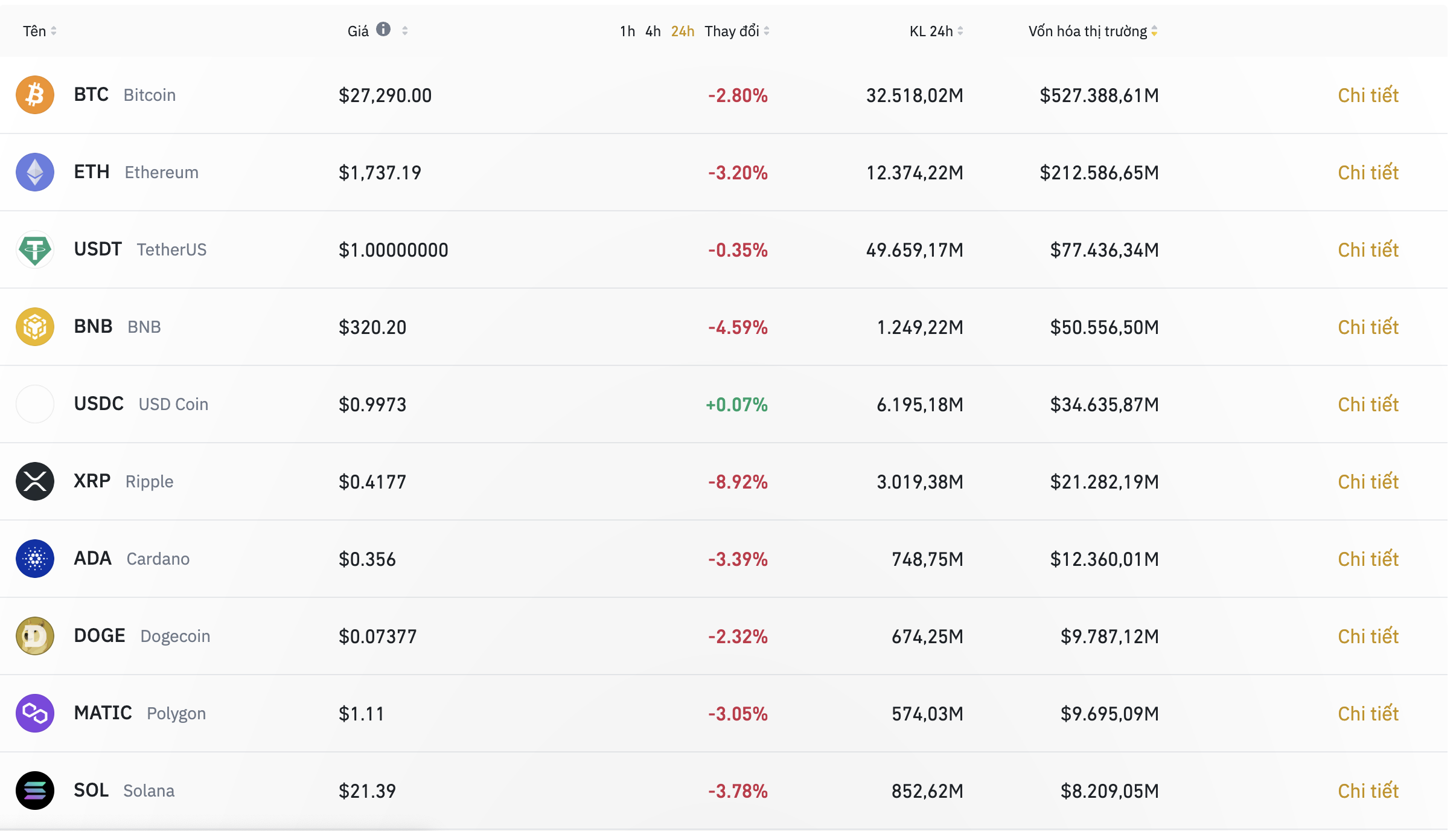
Task: Click Dogecoin price $0.07377
Action: 377,637
